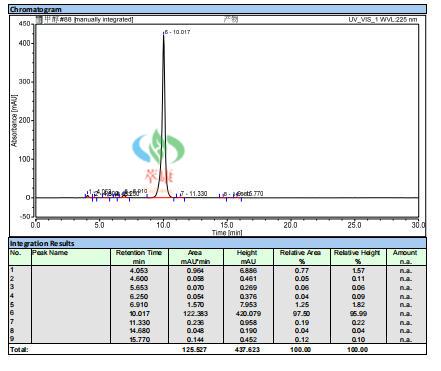Image resolution: width=441 pixels, height=371 pixels.
Task: Click the Amount column header
Action: click(406, 257)
